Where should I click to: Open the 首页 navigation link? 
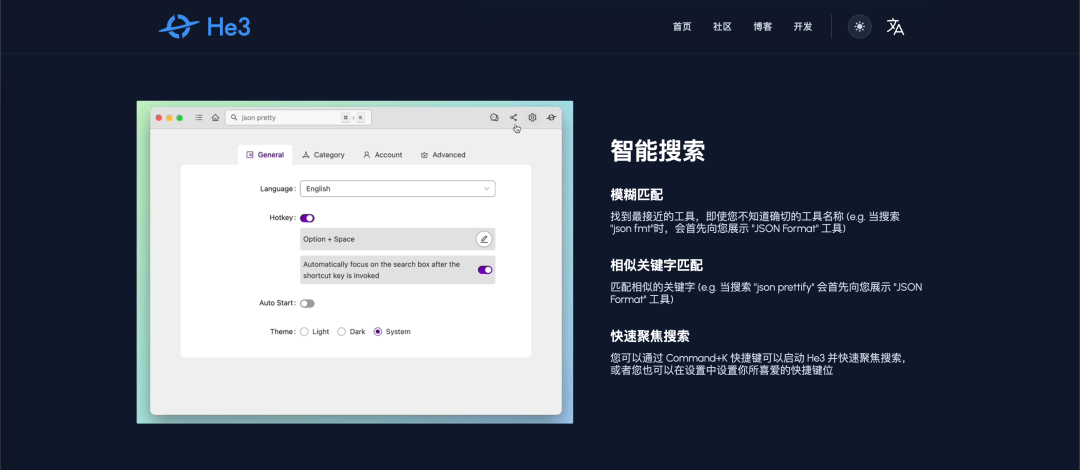pyautogui.click(x=682, y=27)
